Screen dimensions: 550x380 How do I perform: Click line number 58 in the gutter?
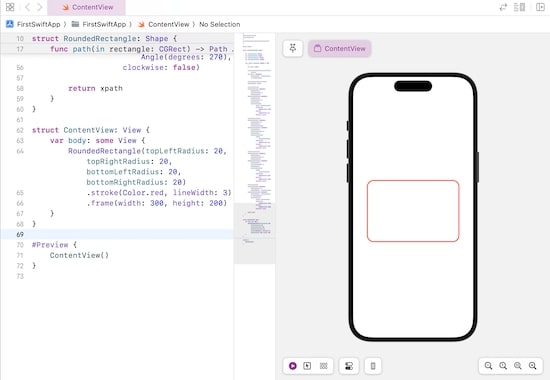[20, 88]
